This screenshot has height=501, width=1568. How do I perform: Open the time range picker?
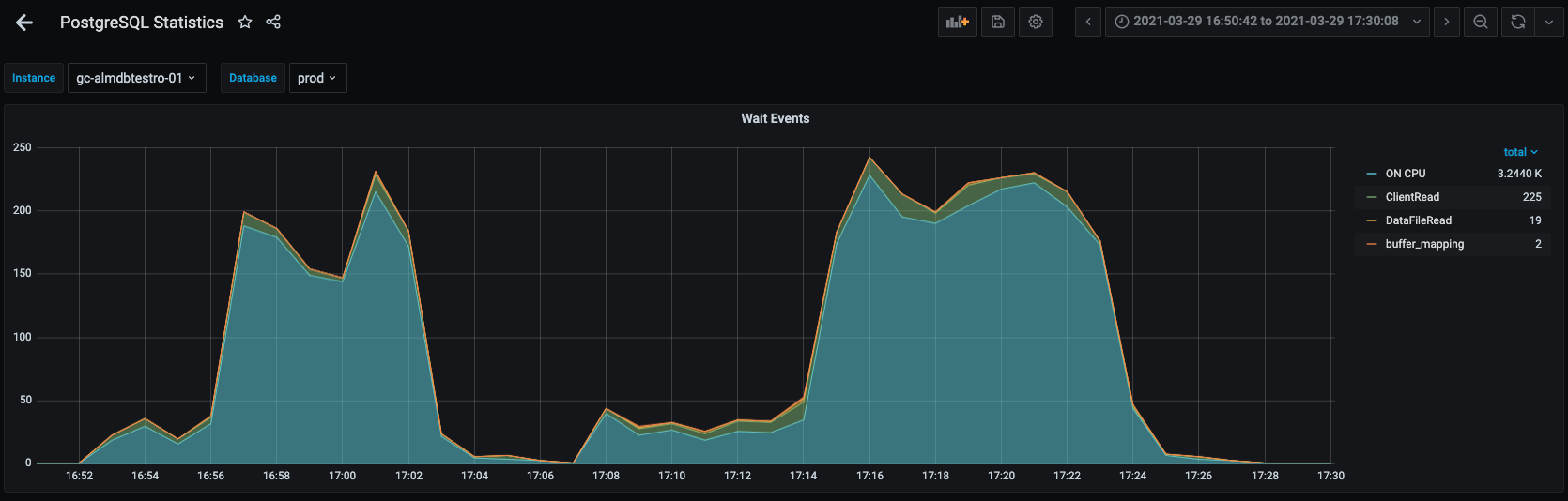1267,22
